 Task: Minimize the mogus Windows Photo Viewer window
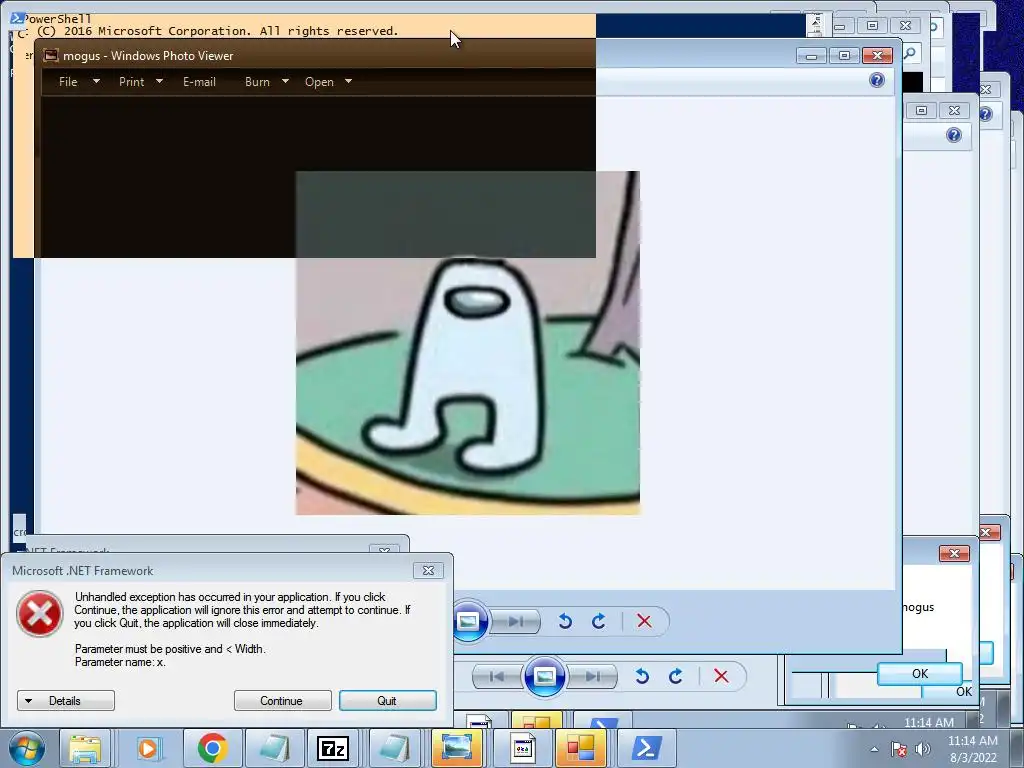click(x=812, y=56)
